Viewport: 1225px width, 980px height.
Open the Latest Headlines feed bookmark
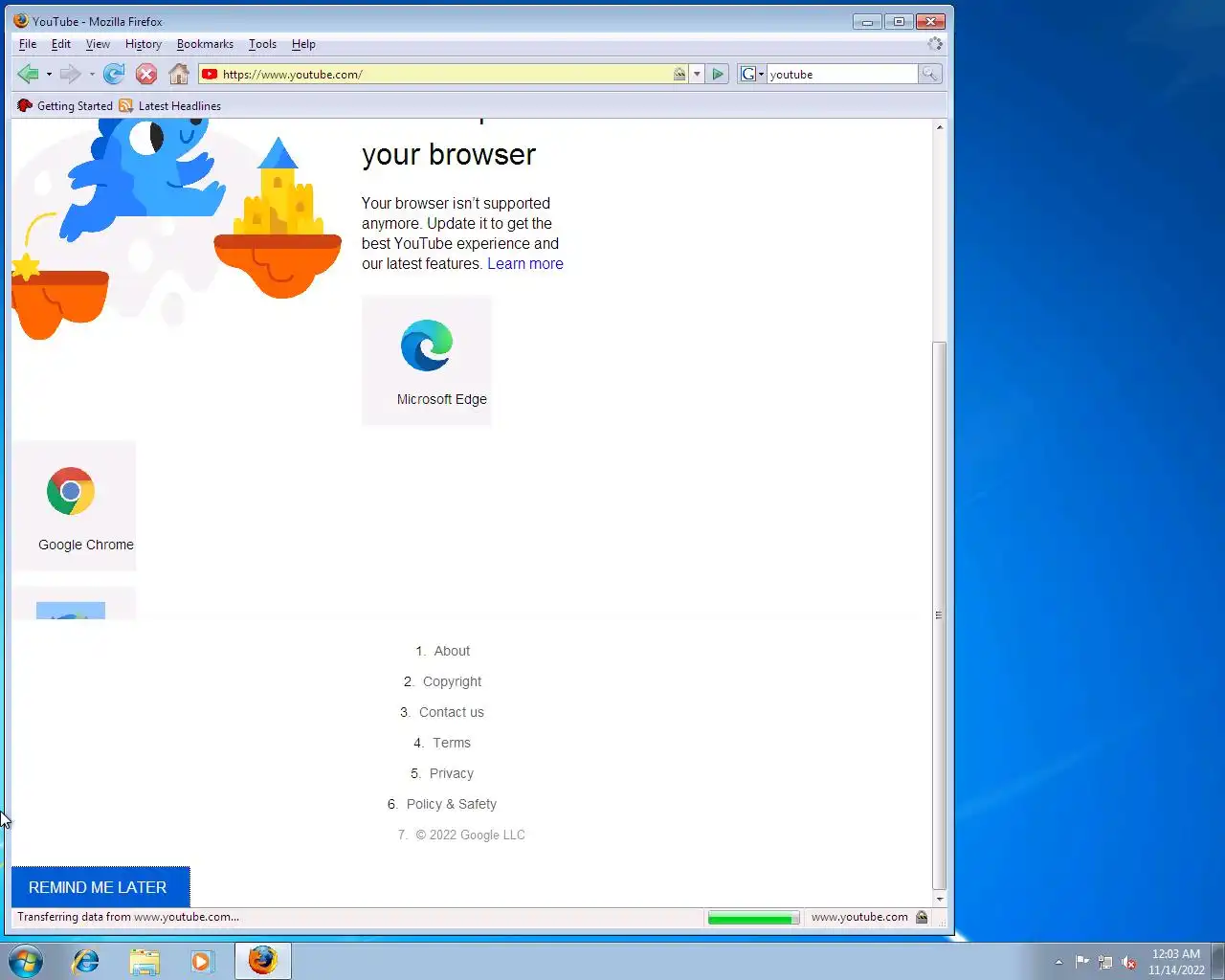[169, 106]
